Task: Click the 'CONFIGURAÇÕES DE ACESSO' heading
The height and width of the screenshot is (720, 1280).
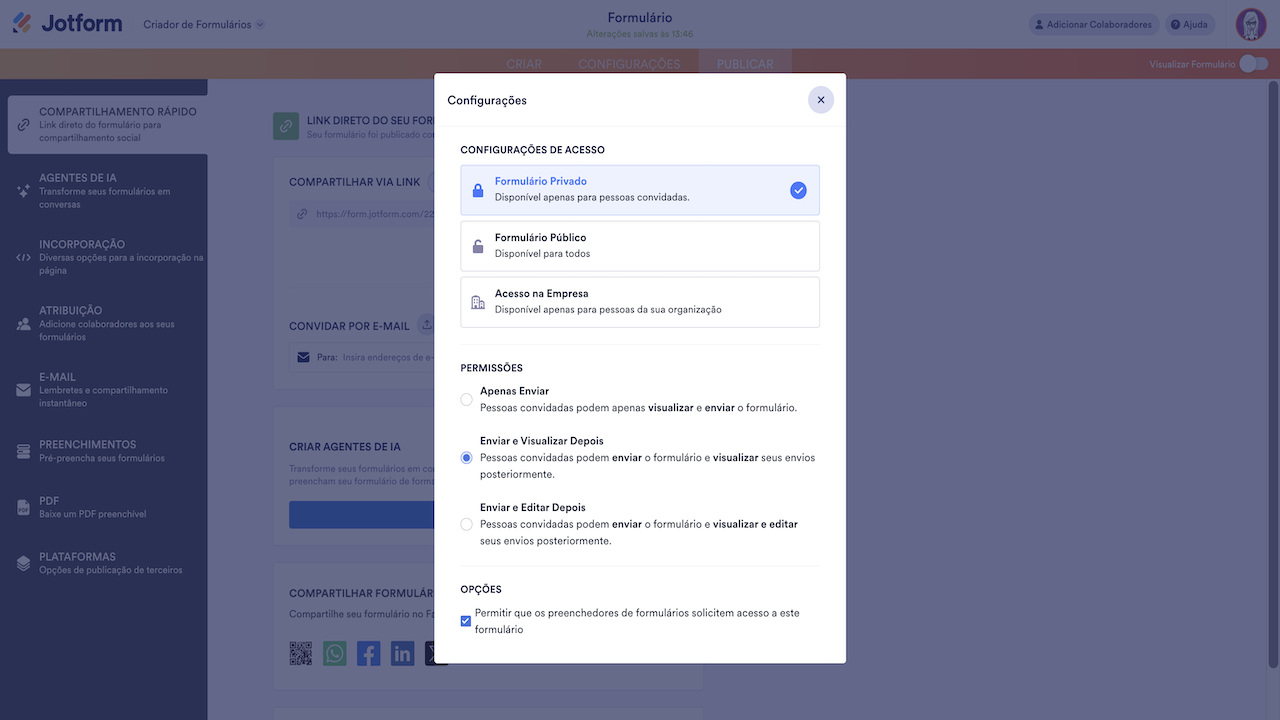Action: click(x=533, y=150)
